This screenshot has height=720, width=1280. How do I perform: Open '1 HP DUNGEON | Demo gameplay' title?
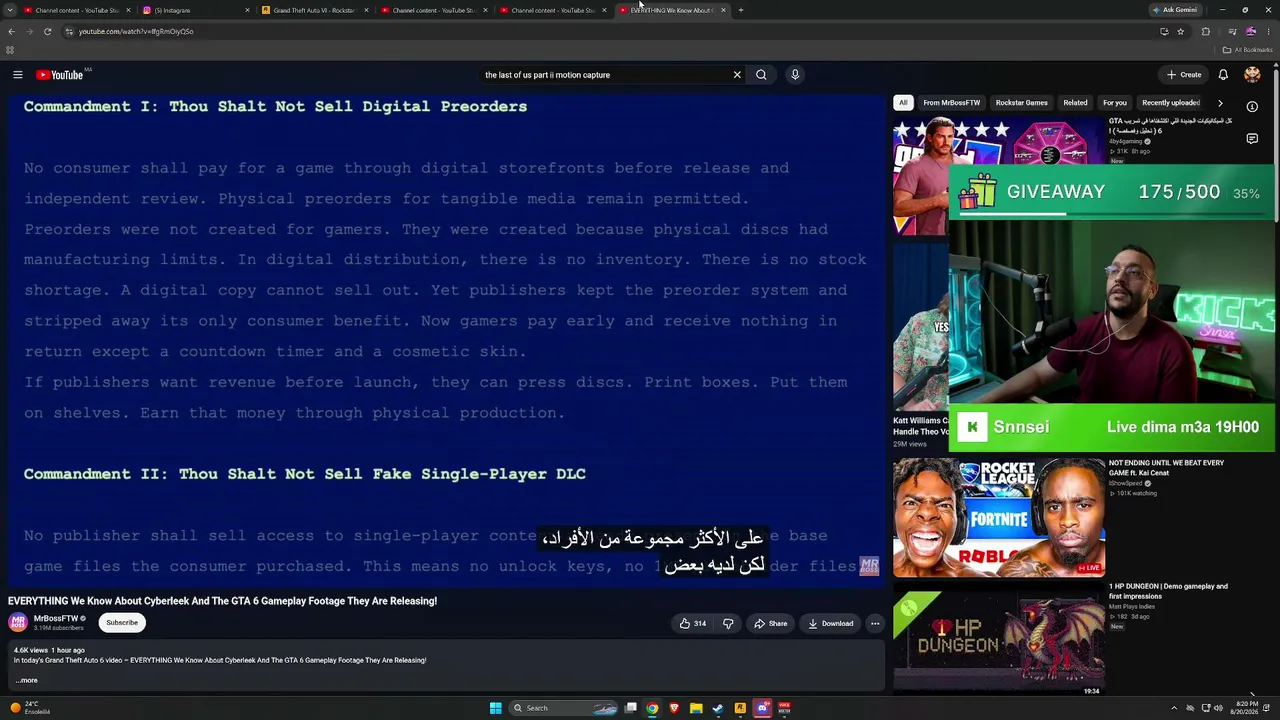[x=1168, y=591]
